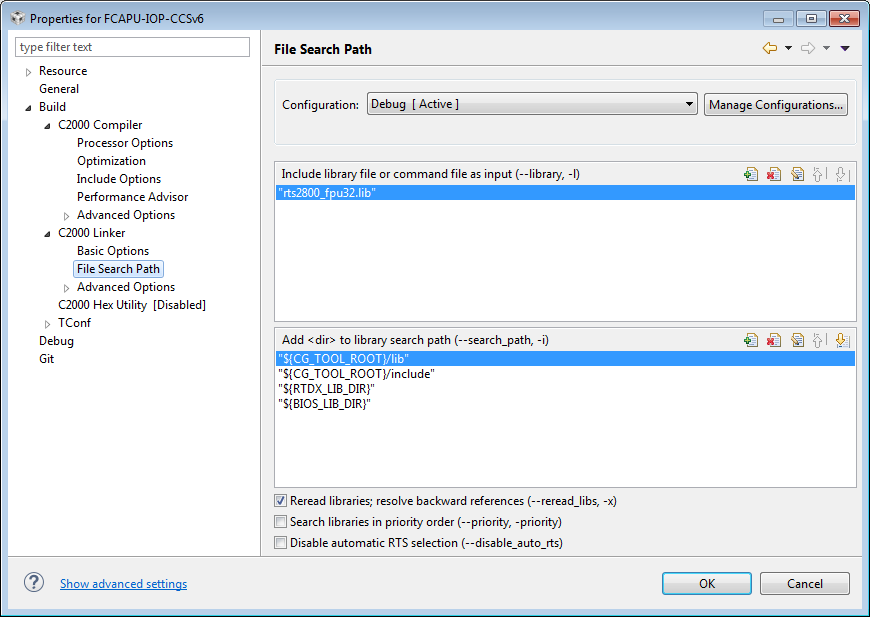Click Add icon for library file input list
The image size is (870, 617).
pyautogui.click(x=751, y=174)
